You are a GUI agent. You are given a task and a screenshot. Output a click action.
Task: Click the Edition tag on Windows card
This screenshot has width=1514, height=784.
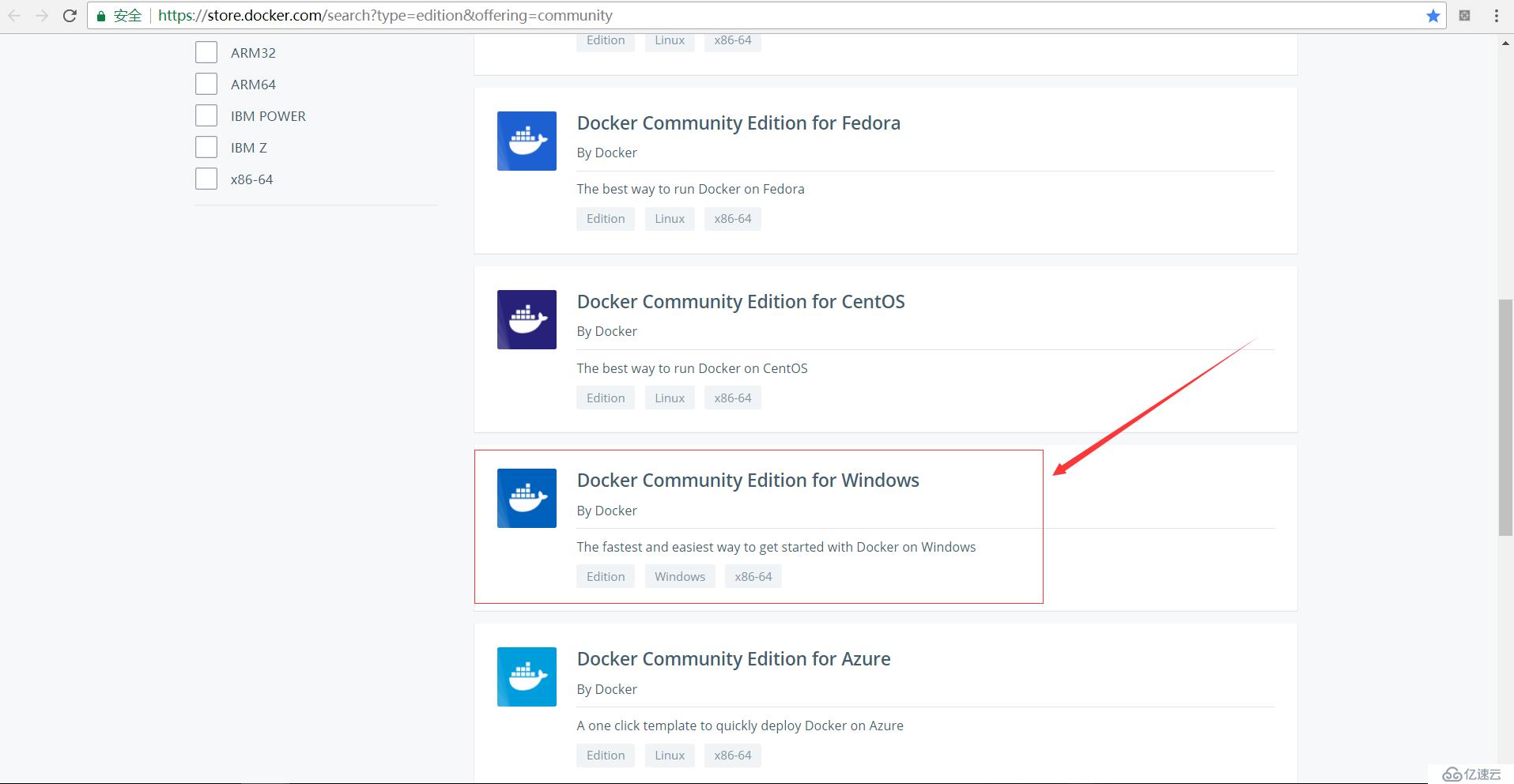(x=606, y=576)
